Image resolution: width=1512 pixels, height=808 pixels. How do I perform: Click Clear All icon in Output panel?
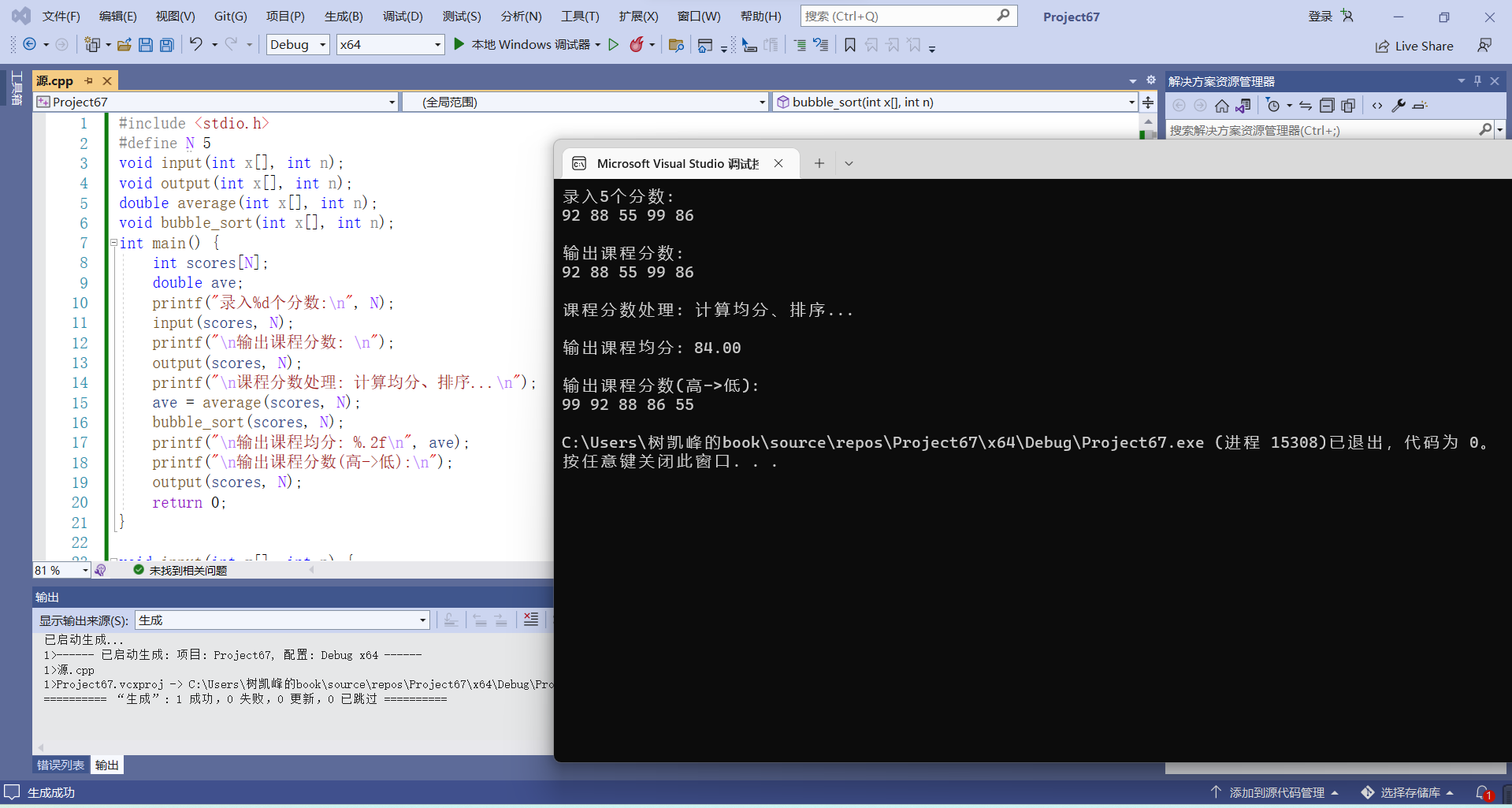[531, 620]
